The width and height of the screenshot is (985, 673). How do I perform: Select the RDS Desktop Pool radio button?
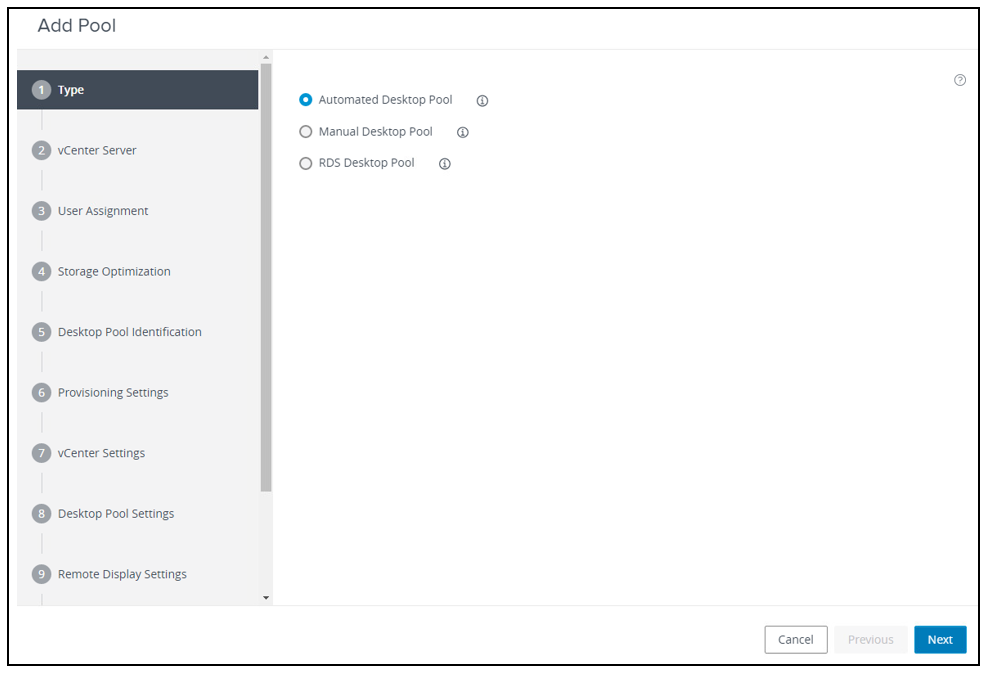tap(305, 163)
